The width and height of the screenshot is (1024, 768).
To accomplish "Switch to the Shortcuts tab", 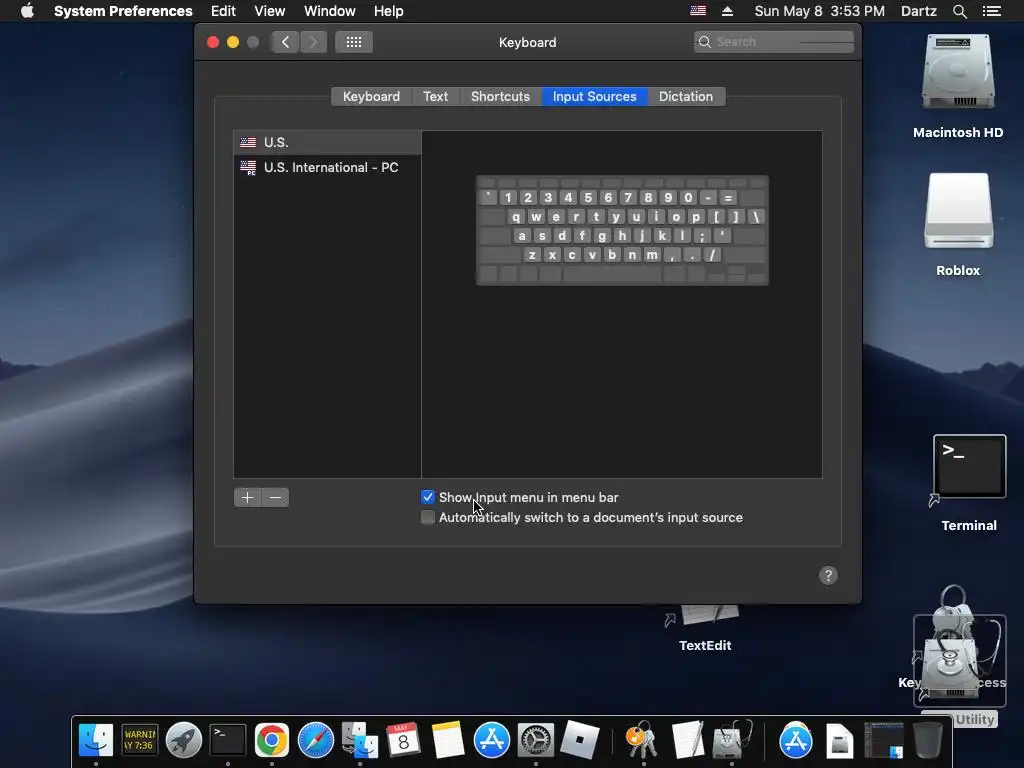I will point(500,96).
